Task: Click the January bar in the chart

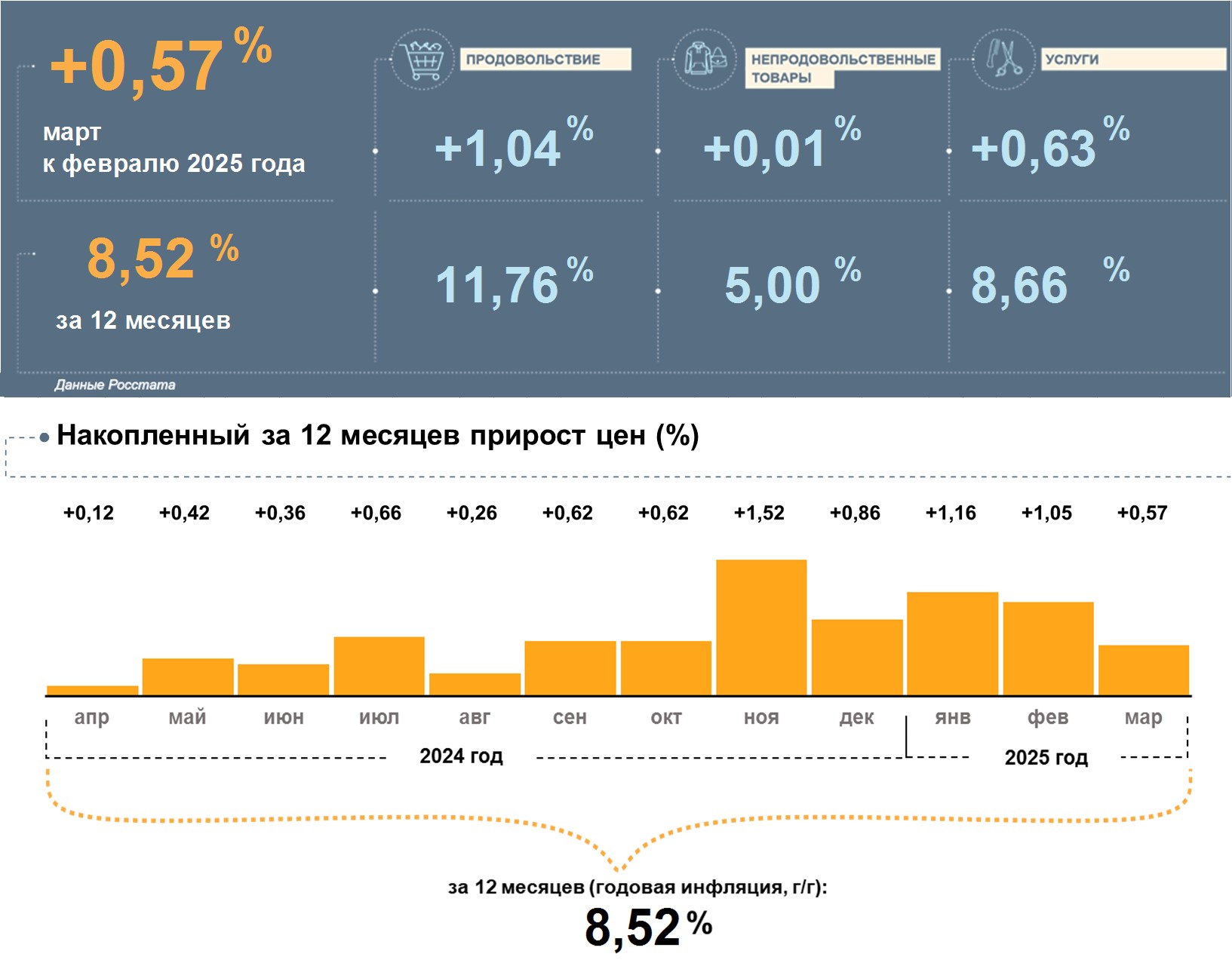Action: pyautogui.click(x=952, y=643)
